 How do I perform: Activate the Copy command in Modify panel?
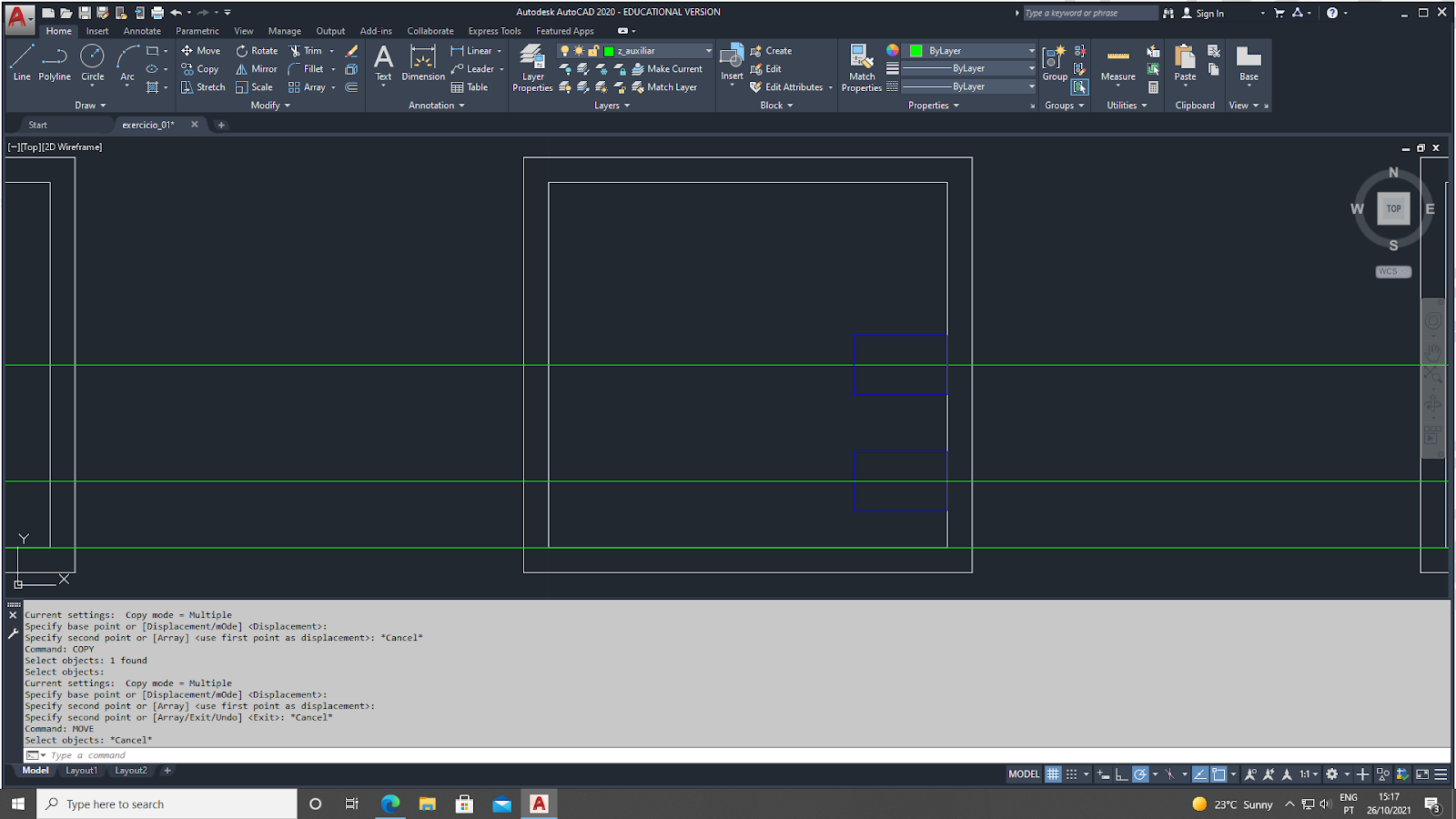[200, 69]
